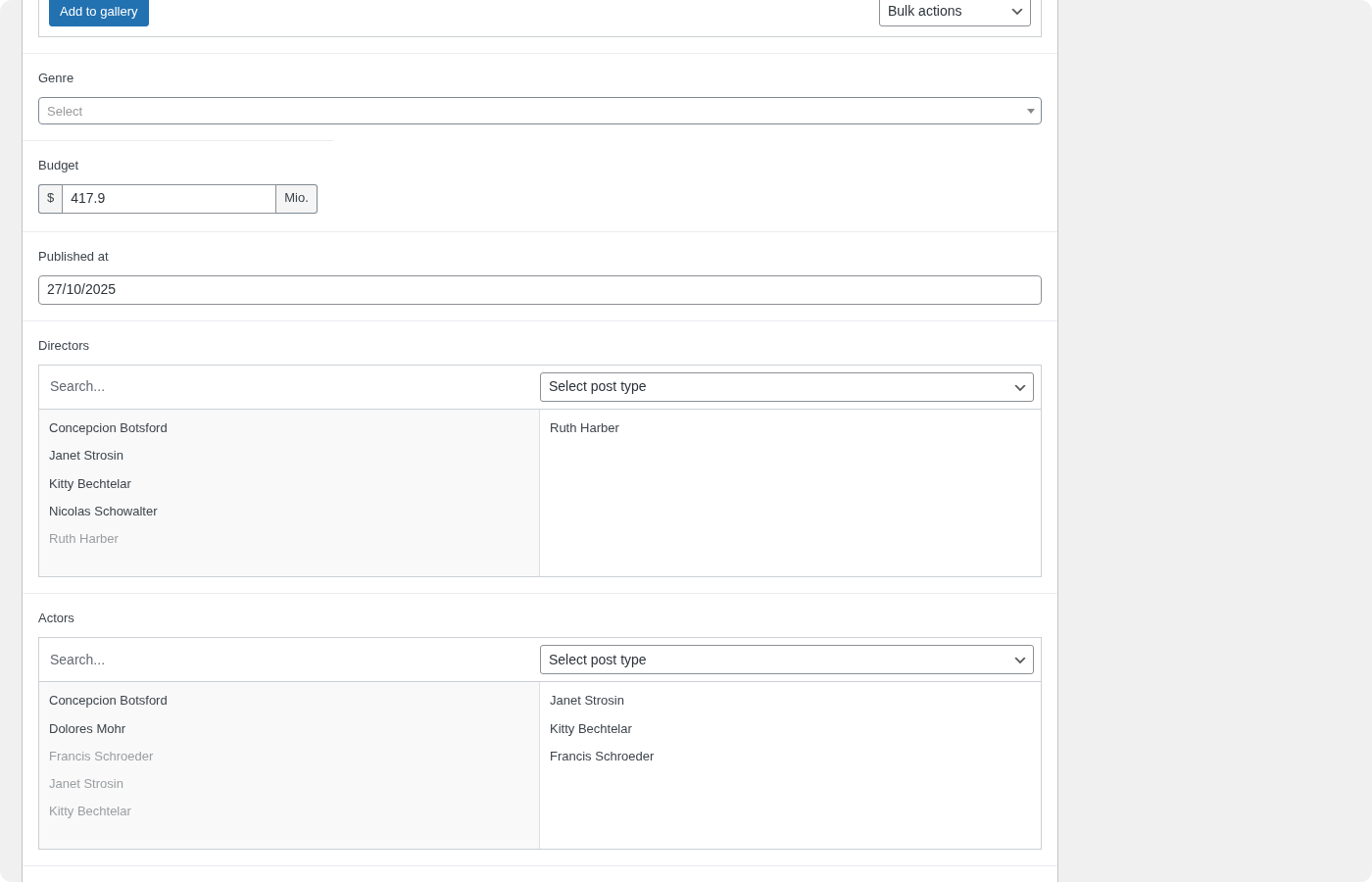
Task: Open the Bulk actions dropdown
Action: tap(953, 11)
